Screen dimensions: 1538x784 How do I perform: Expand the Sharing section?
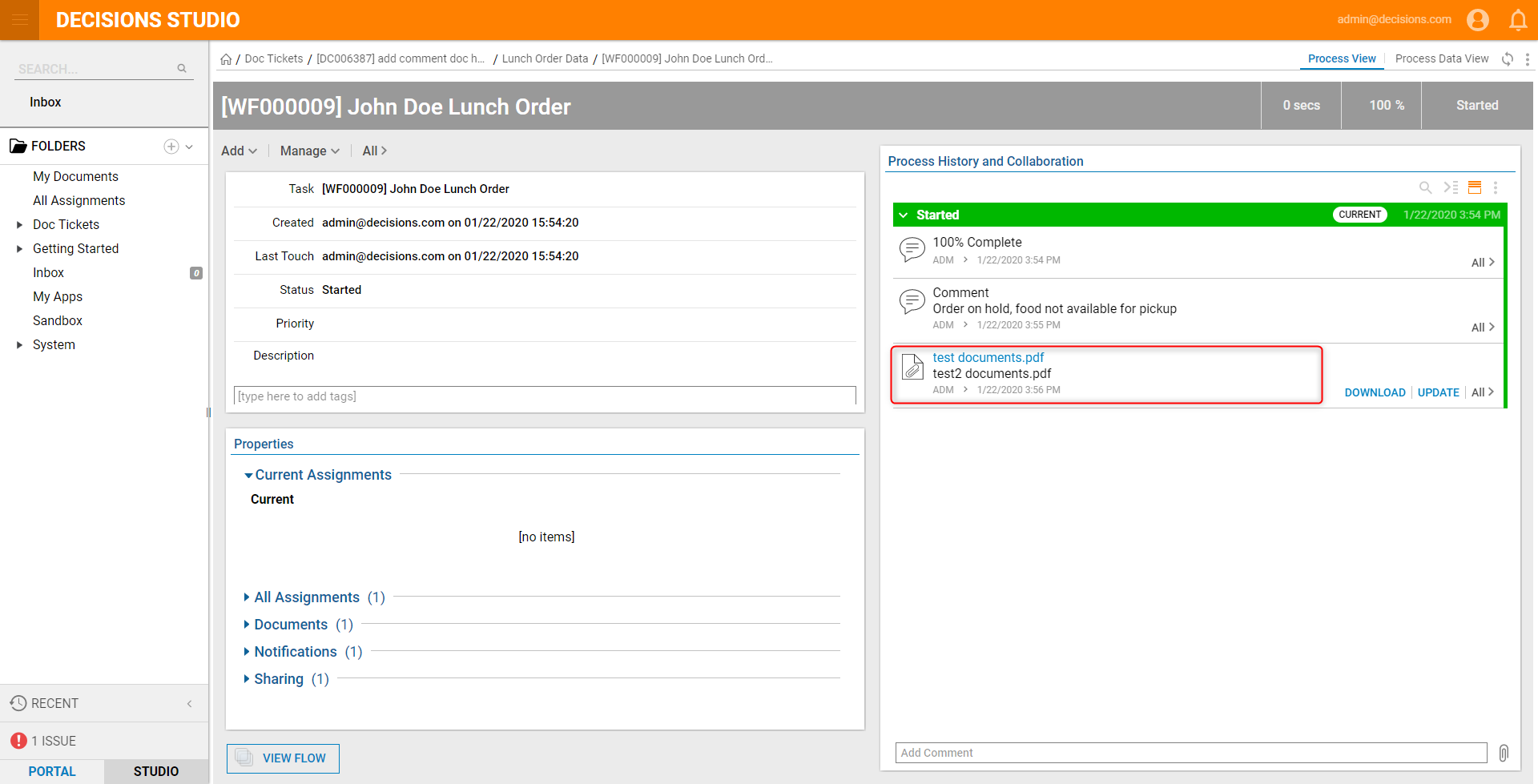[x=247, y=679]
